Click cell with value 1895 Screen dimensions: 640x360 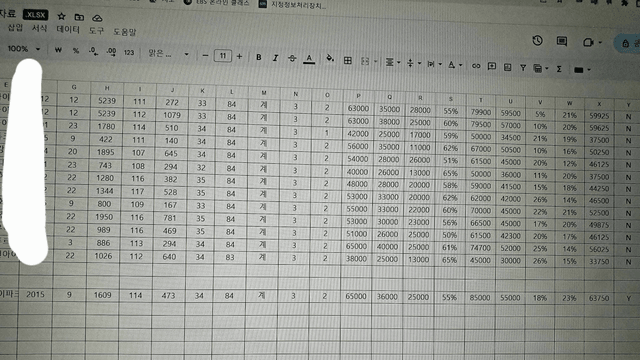tap(106, 152)
